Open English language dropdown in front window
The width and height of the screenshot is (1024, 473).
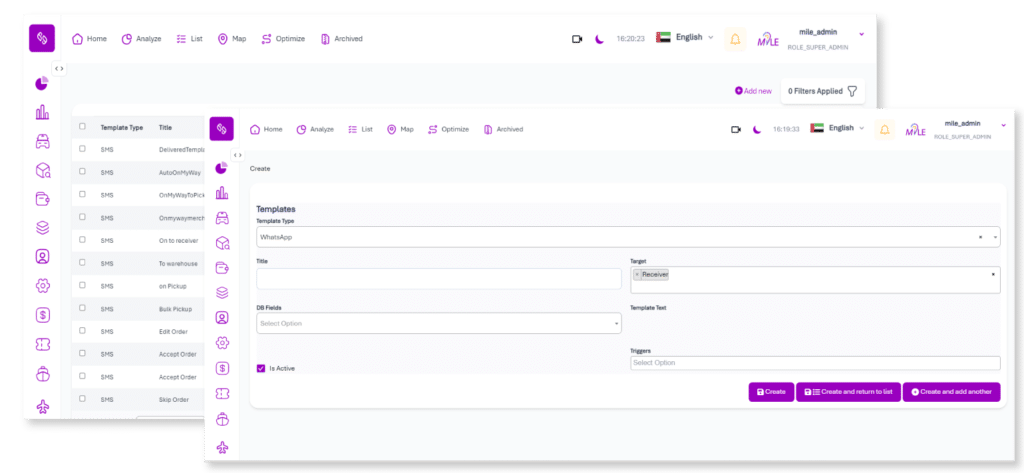point(837,128)
